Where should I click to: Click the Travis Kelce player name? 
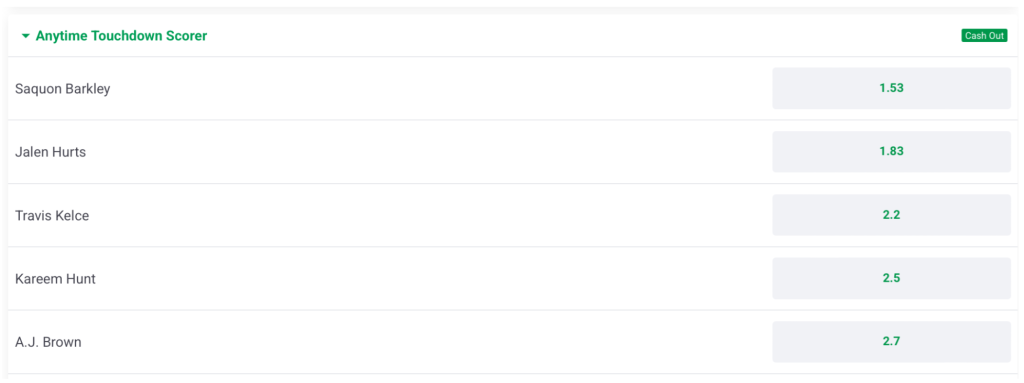[52, 216]
